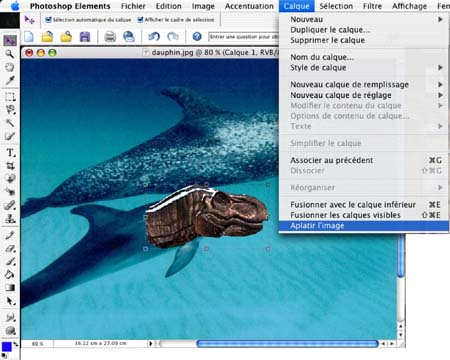Select the Magic Wand tool

point(10,123)
